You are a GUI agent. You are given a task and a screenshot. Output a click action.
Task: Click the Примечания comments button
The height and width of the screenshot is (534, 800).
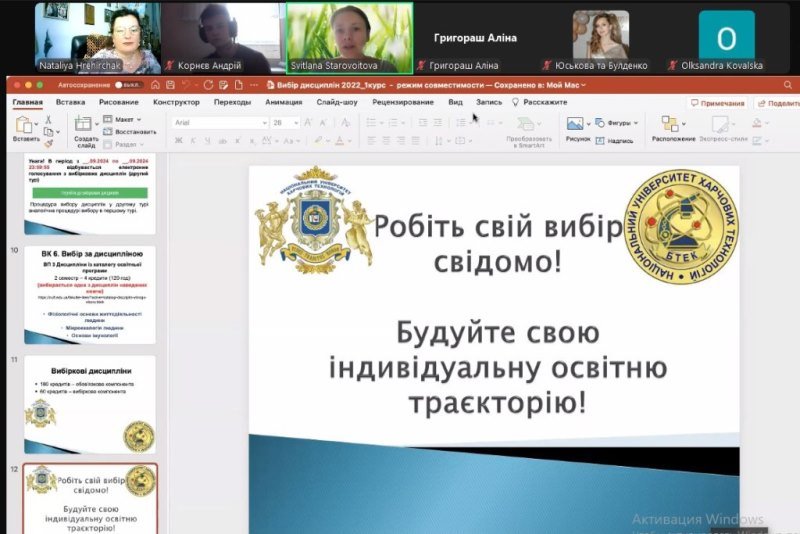point(717,103)
